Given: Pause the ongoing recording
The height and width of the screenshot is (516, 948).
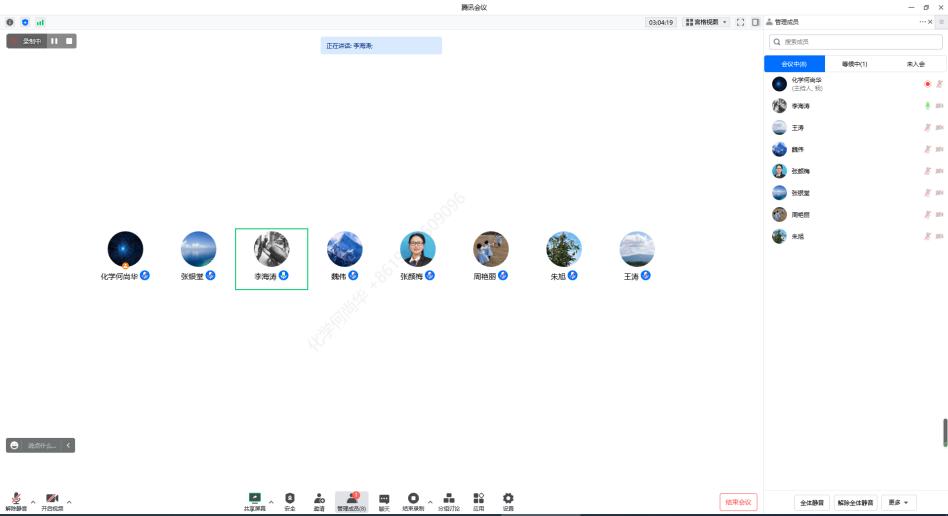Looking at the screenshot, I should pyautogui.click(x=54, y=41).
